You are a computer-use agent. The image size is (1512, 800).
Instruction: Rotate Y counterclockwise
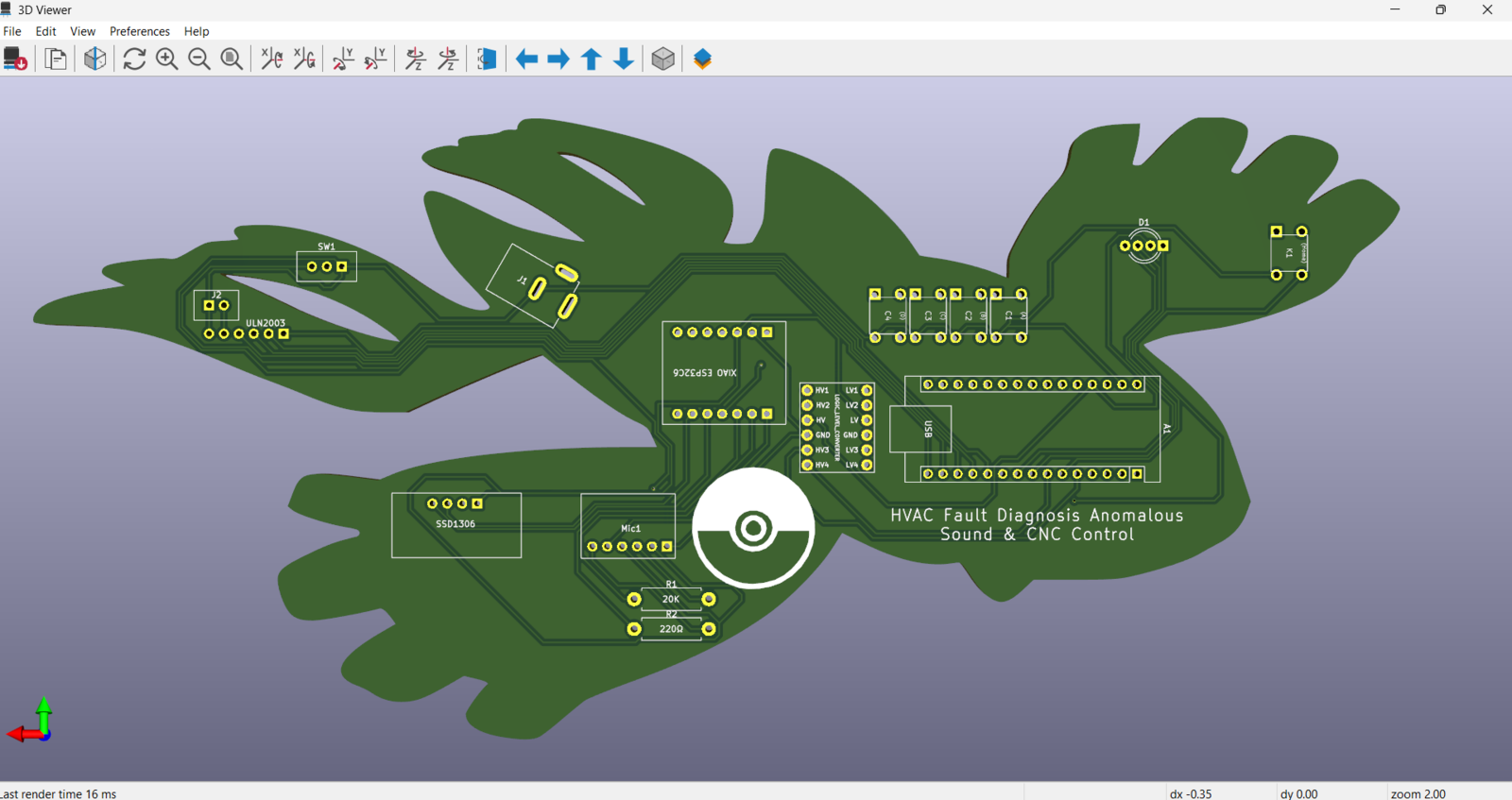pos(376,60)
